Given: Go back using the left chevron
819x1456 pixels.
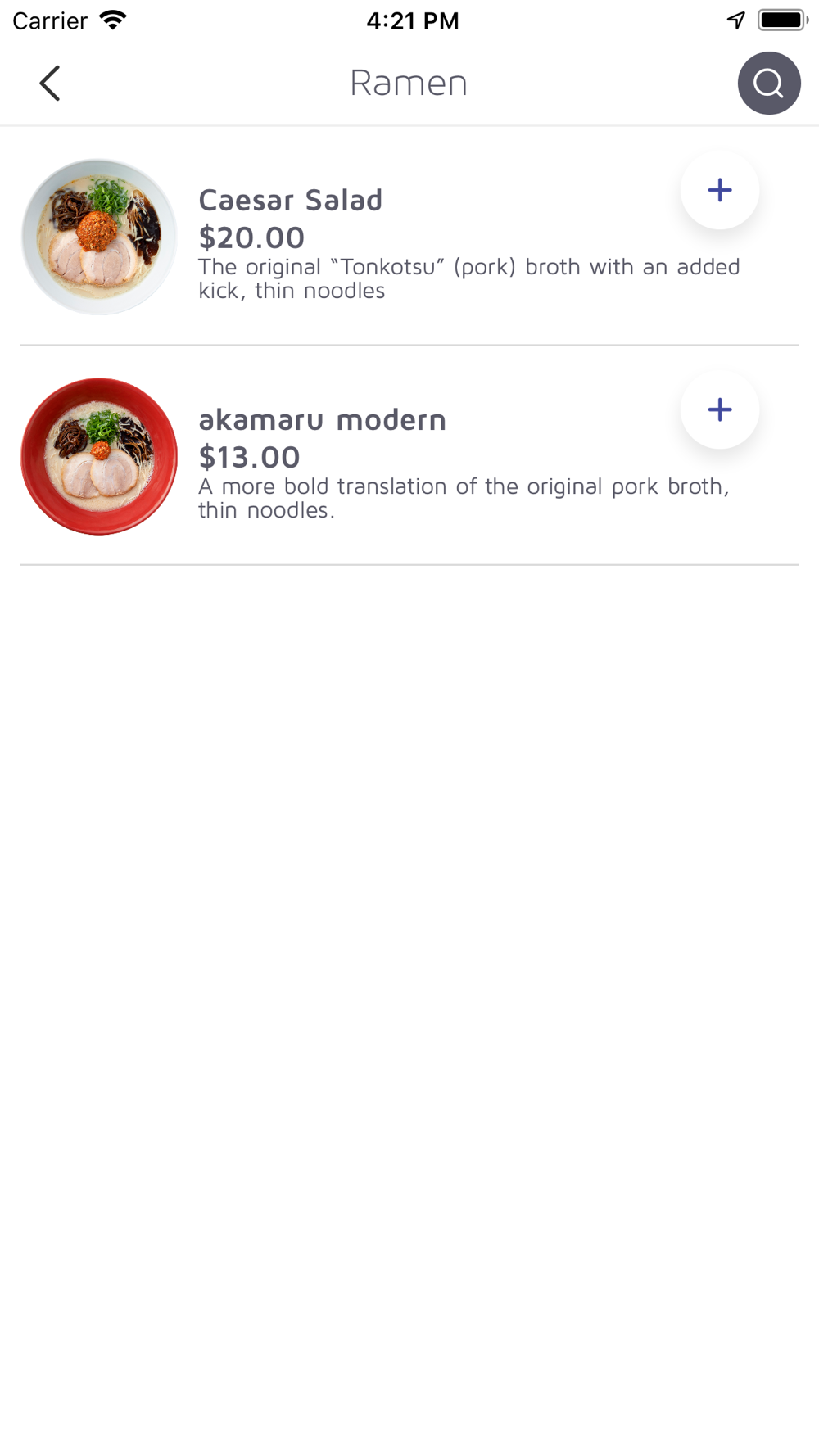Looking at the screenshot, I should tap(50, 84).
